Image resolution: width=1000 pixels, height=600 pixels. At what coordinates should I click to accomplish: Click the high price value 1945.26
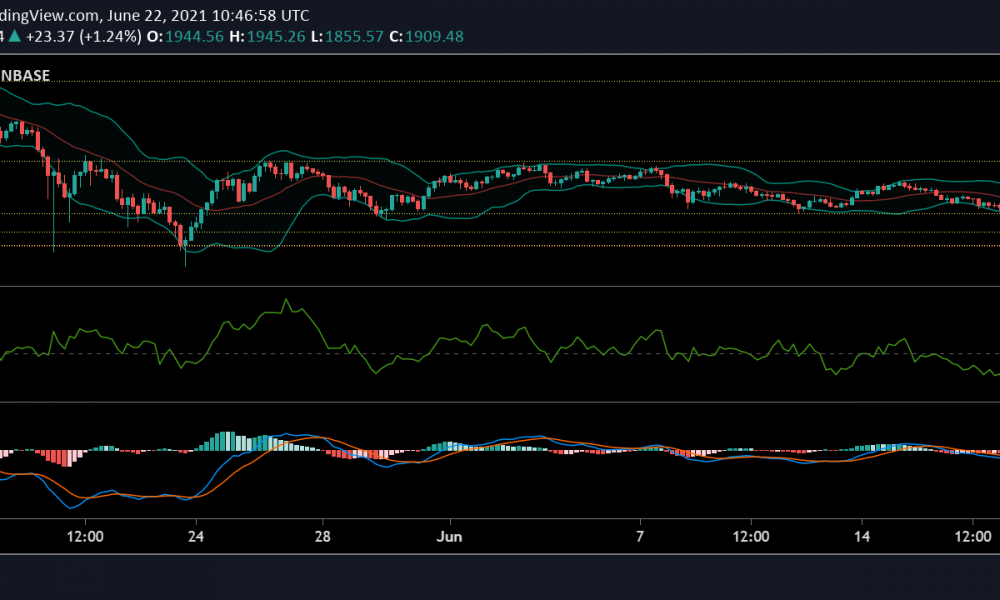pyautogui.click(x=276, y=36)
